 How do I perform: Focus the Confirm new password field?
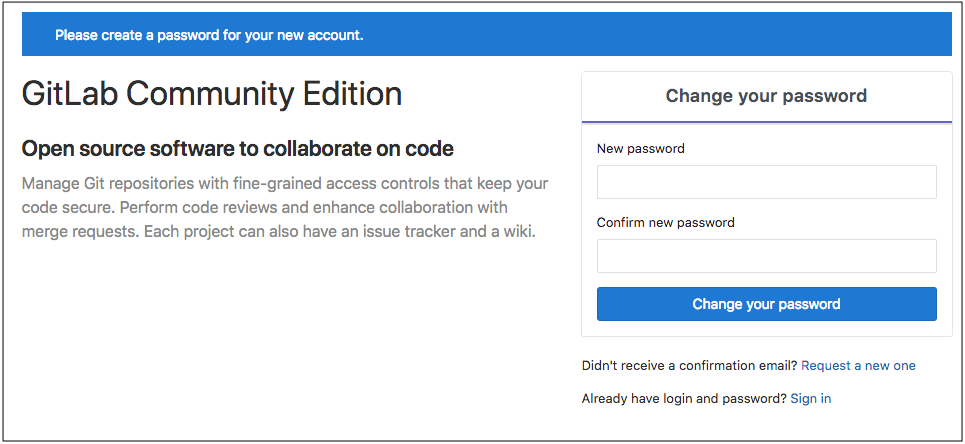(x=766, y=256)
